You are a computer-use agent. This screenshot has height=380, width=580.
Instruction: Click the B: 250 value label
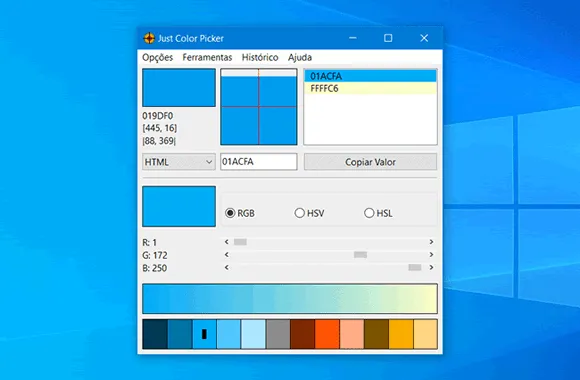coord(155,268)
